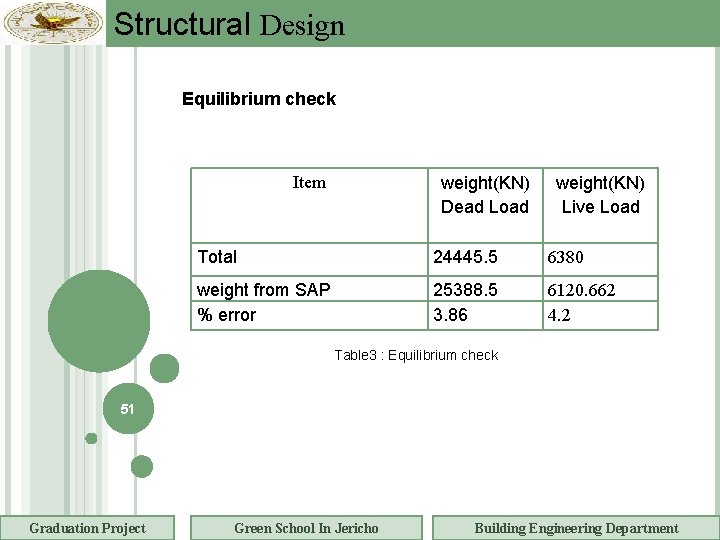Screen dimensions: 720x540
Task: Click the university logo emblem
Action: (x=53, y=22)
